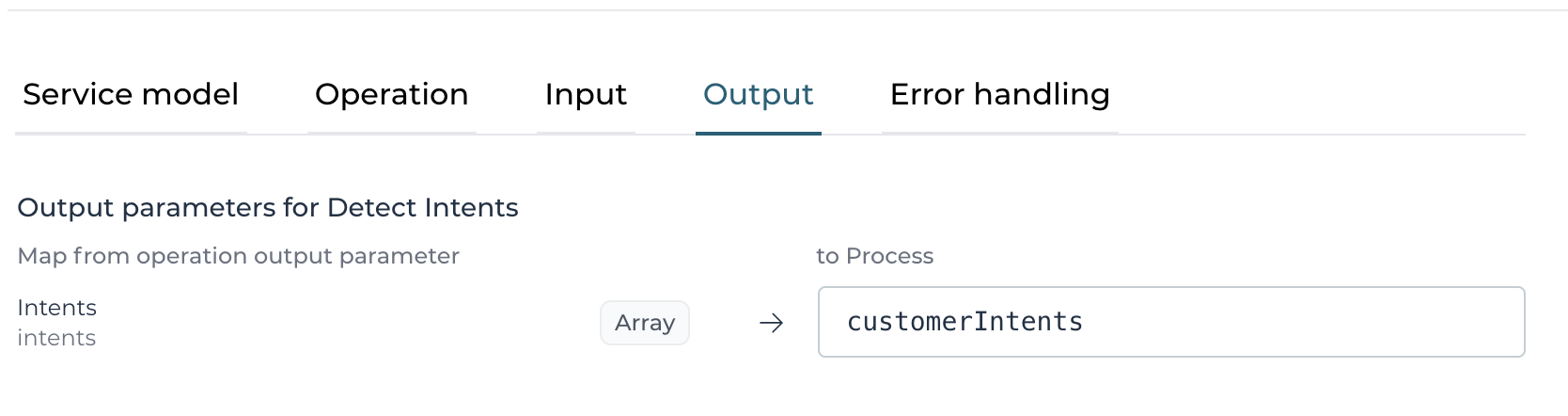Click the capitalized Intents parameter name

56,308
